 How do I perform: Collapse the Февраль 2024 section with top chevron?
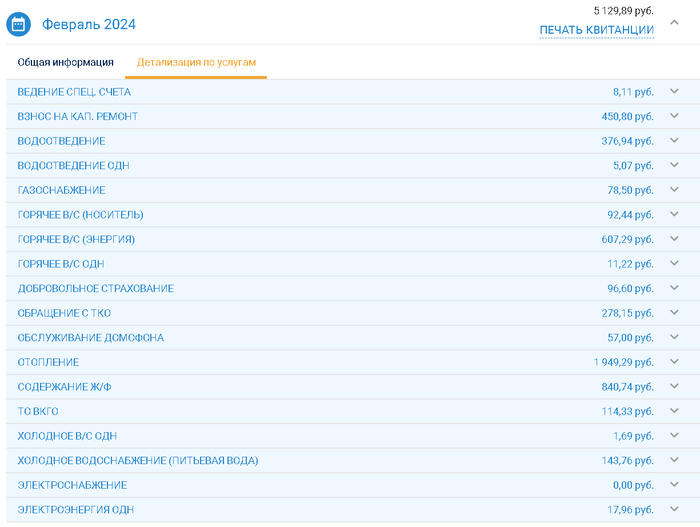pyautogui.click(x=674, y=24)
